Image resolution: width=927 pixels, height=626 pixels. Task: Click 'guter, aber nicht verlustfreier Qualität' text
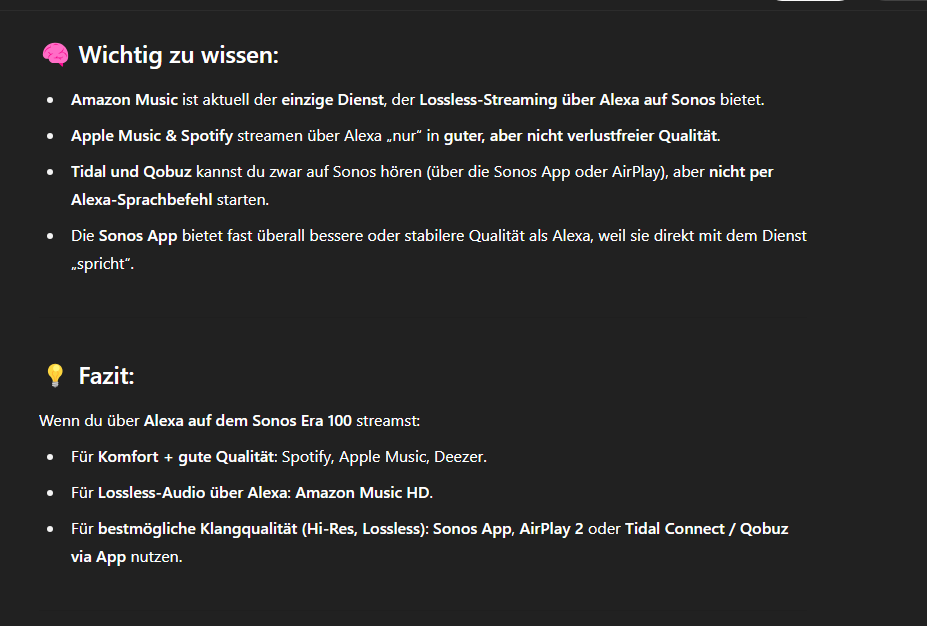coord(580,135)
